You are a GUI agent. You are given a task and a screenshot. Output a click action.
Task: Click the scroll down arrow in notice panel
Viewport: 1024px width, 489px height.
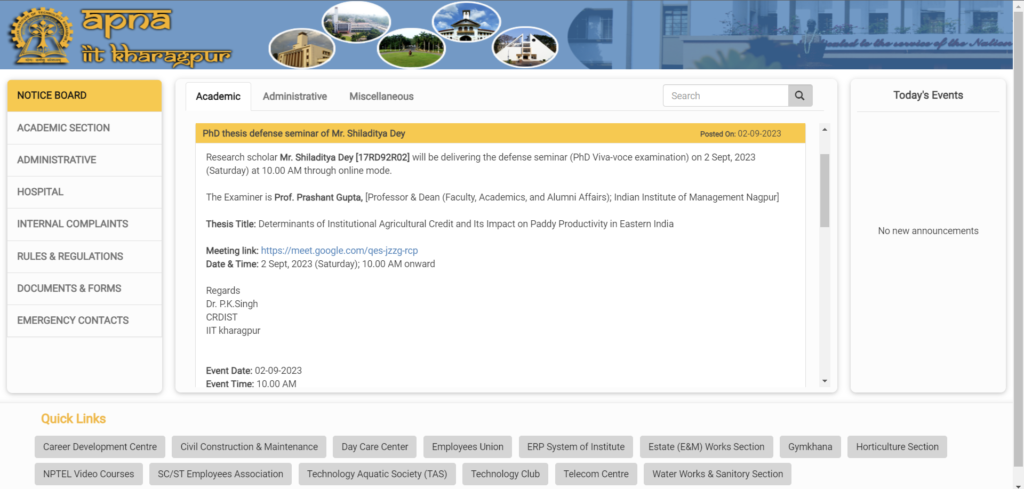pos(824,381)
